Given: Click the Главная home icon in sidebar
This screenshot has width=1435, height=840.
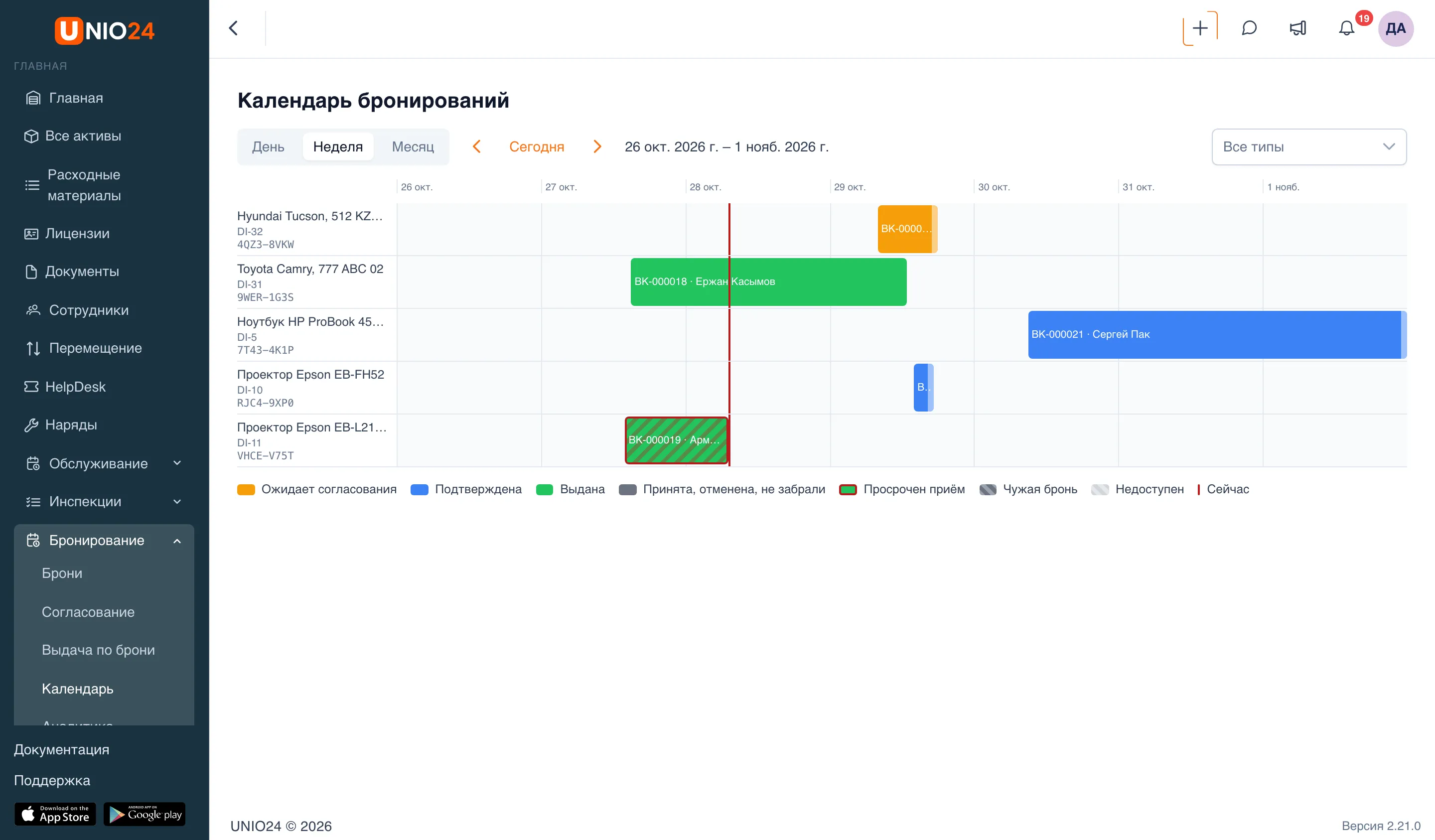Looking at the screenshot, I should (x=33, y=98).
